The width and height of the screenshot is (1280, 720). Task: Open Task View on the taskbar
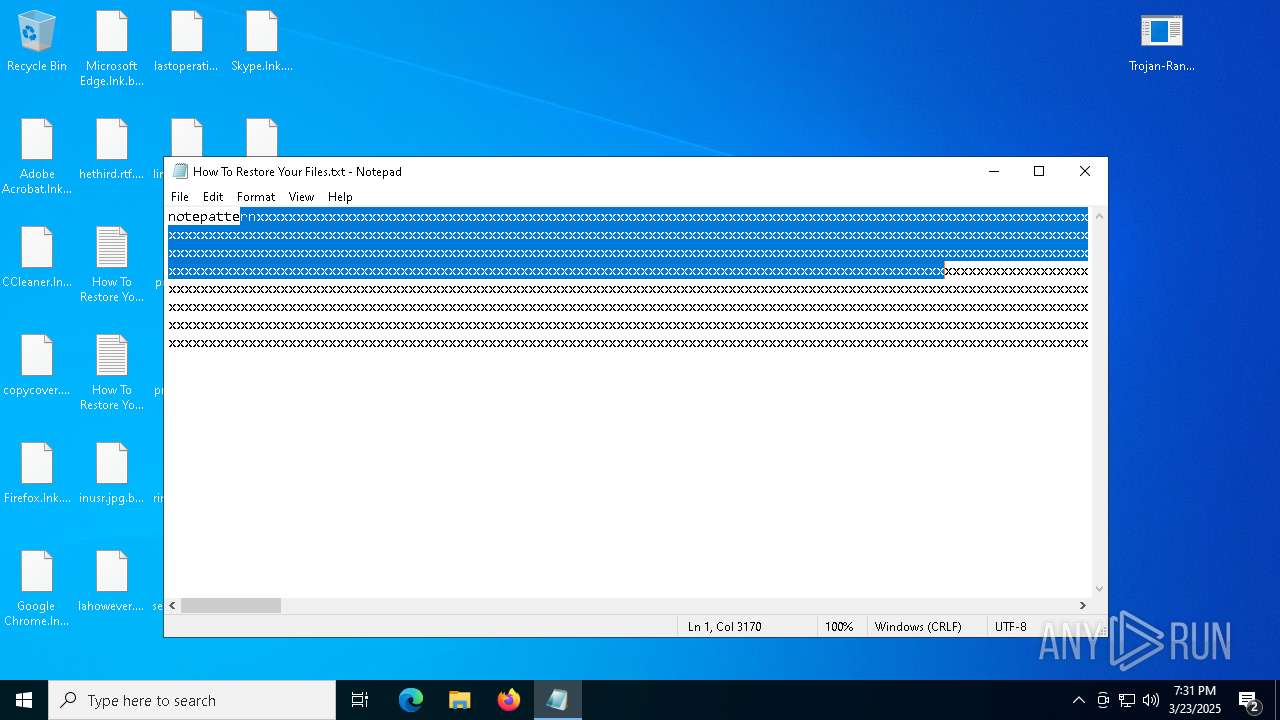[360, 700]
